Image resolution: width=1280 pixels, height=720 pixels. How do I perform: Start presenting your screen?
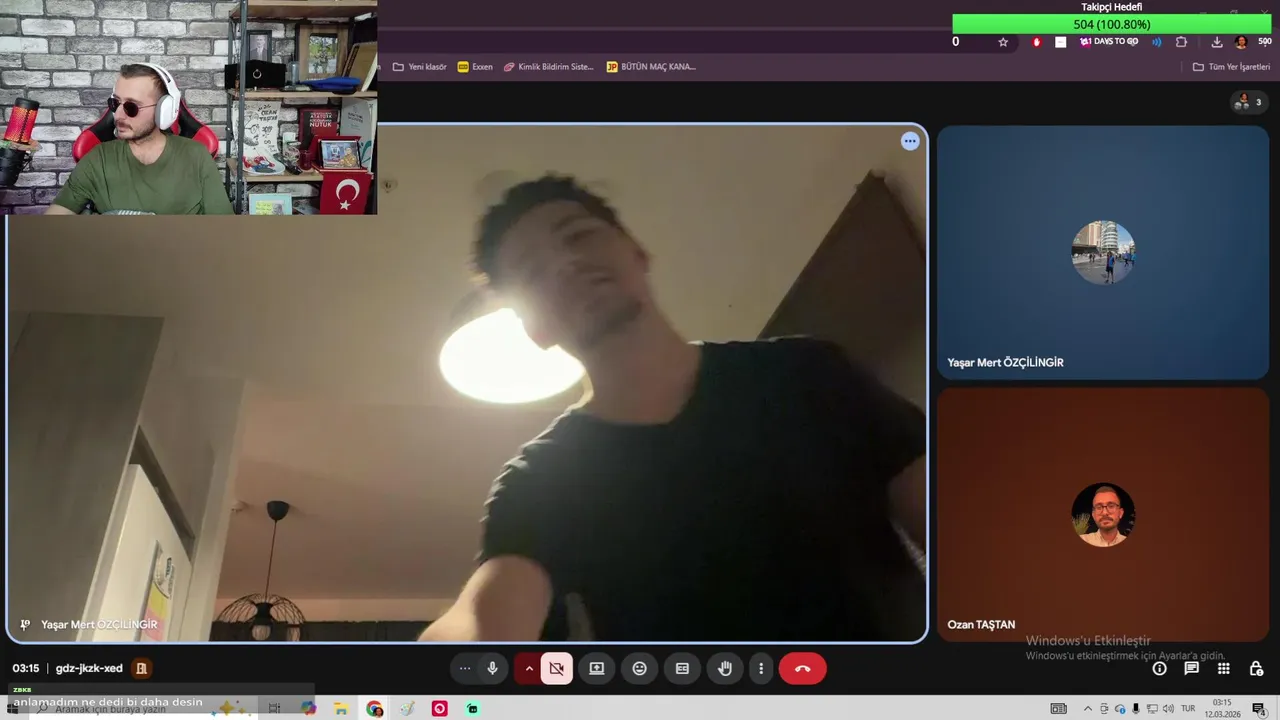point(597,668)
